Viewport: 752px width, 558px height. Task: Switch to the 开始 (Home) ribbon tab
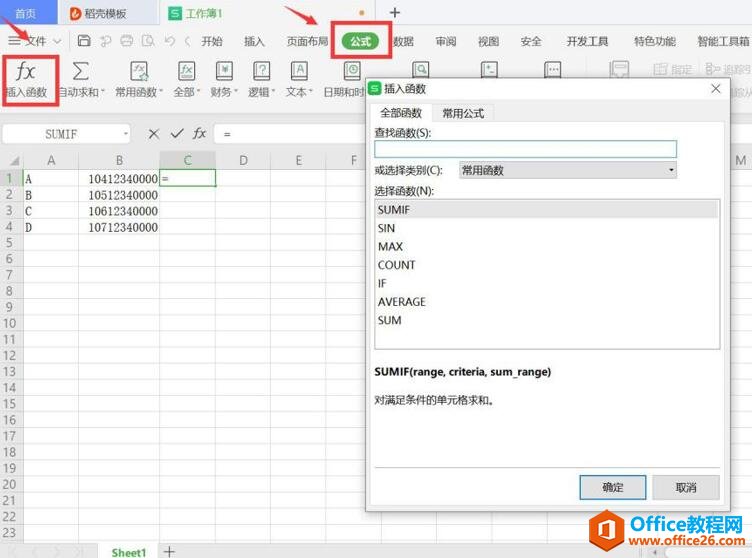click(x=212, y=41)
